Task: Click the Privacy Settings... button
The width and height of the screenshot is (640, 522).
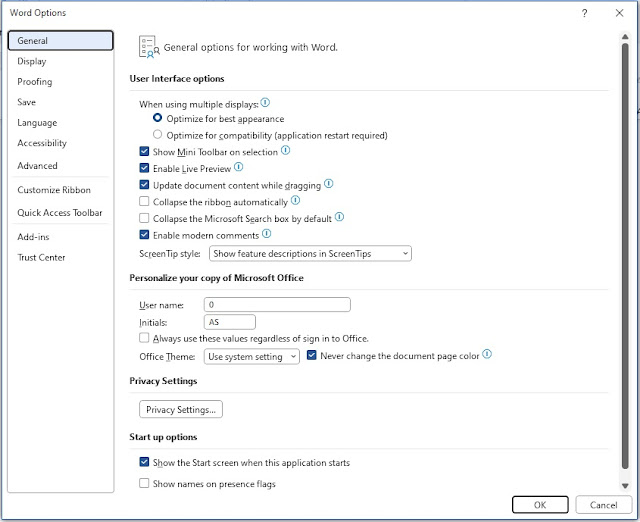Action: click(181, 409)
